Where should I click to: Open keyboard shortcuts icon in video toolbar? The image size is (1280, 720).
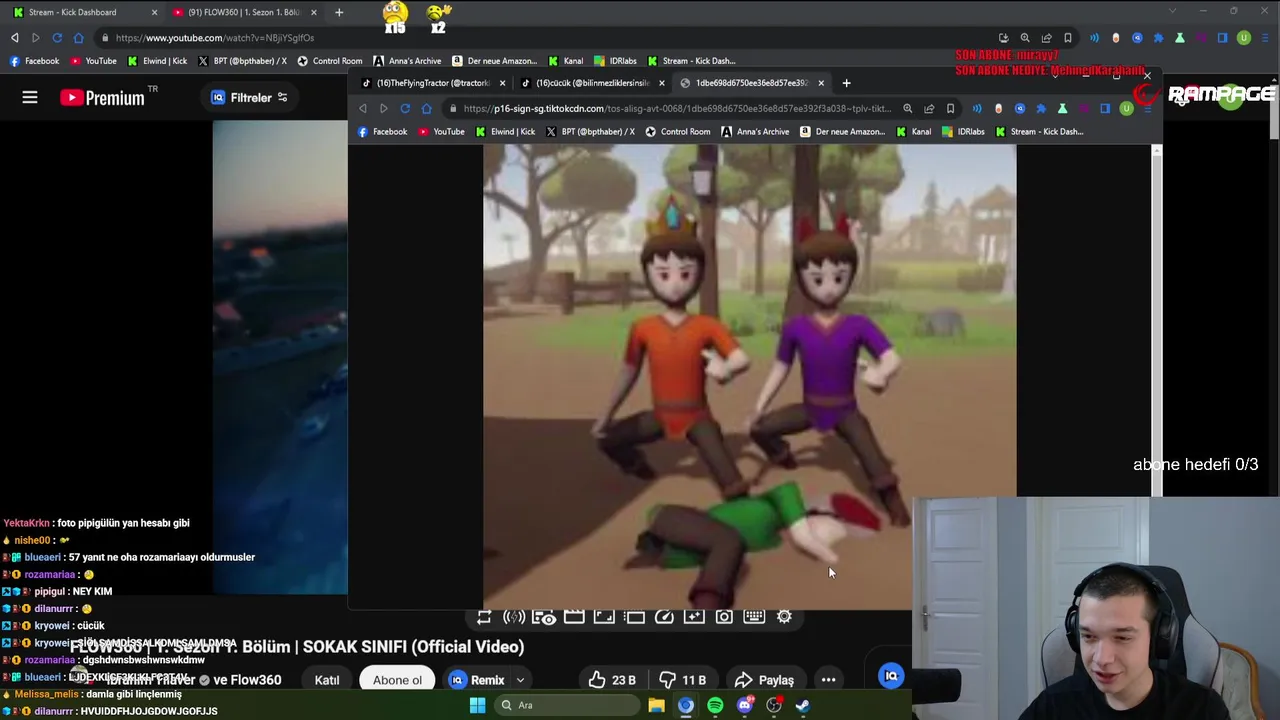tap(754, 617)
